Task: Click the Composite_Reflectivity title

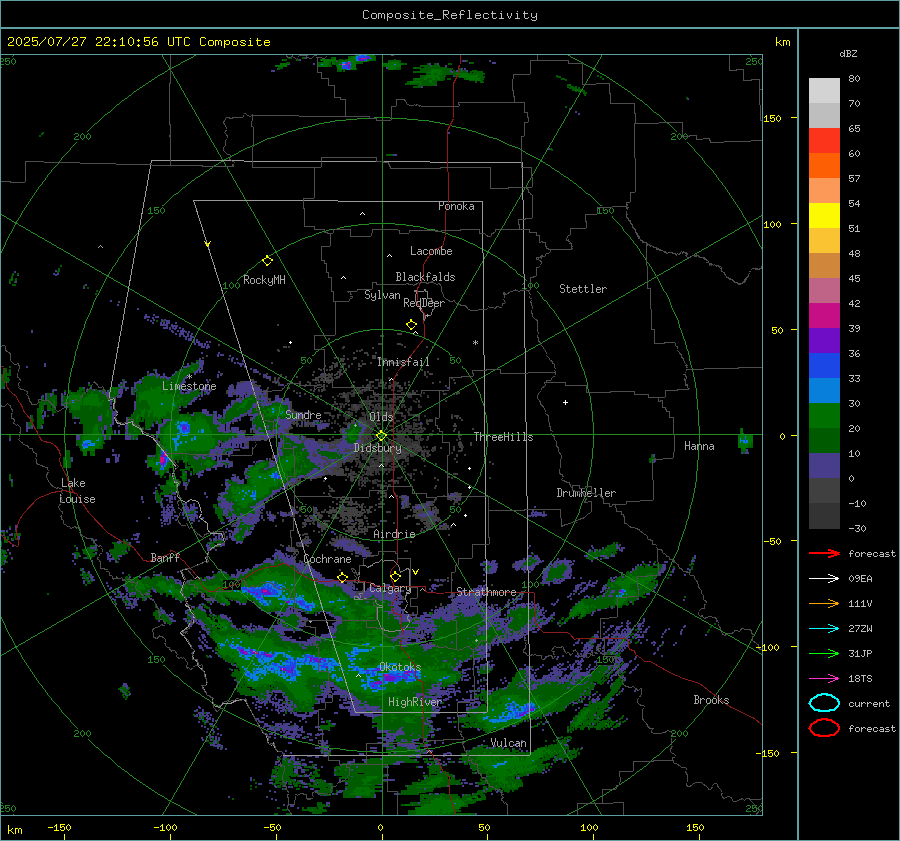Action: click(450, 15)
